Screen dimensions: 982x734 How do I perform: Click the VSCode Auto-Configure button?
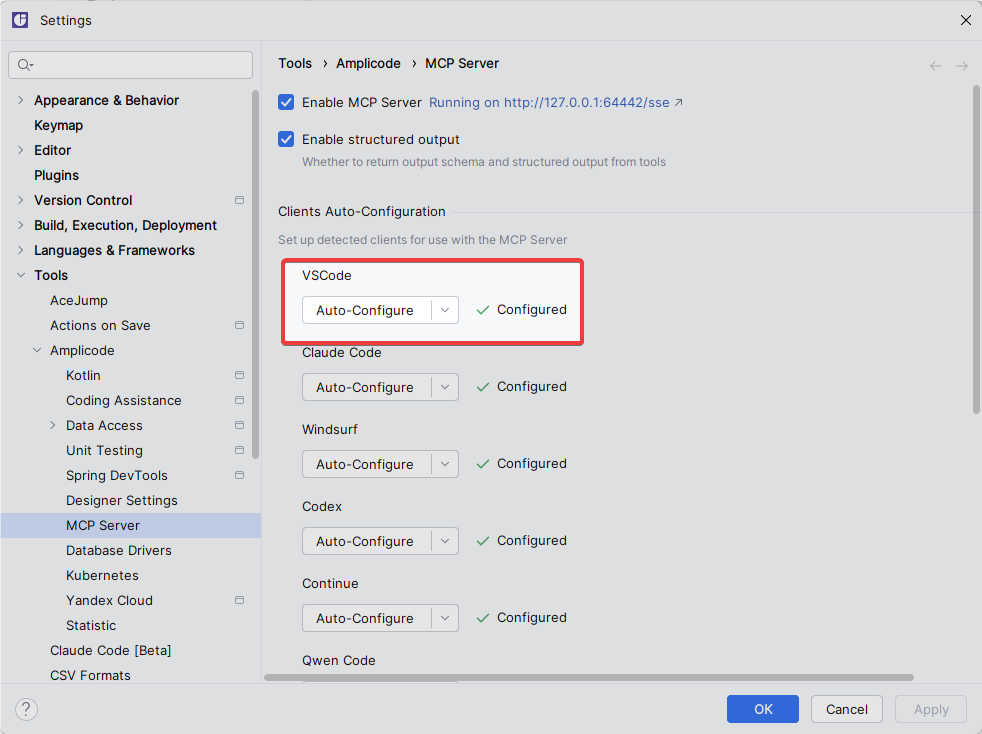click(366, 310)
